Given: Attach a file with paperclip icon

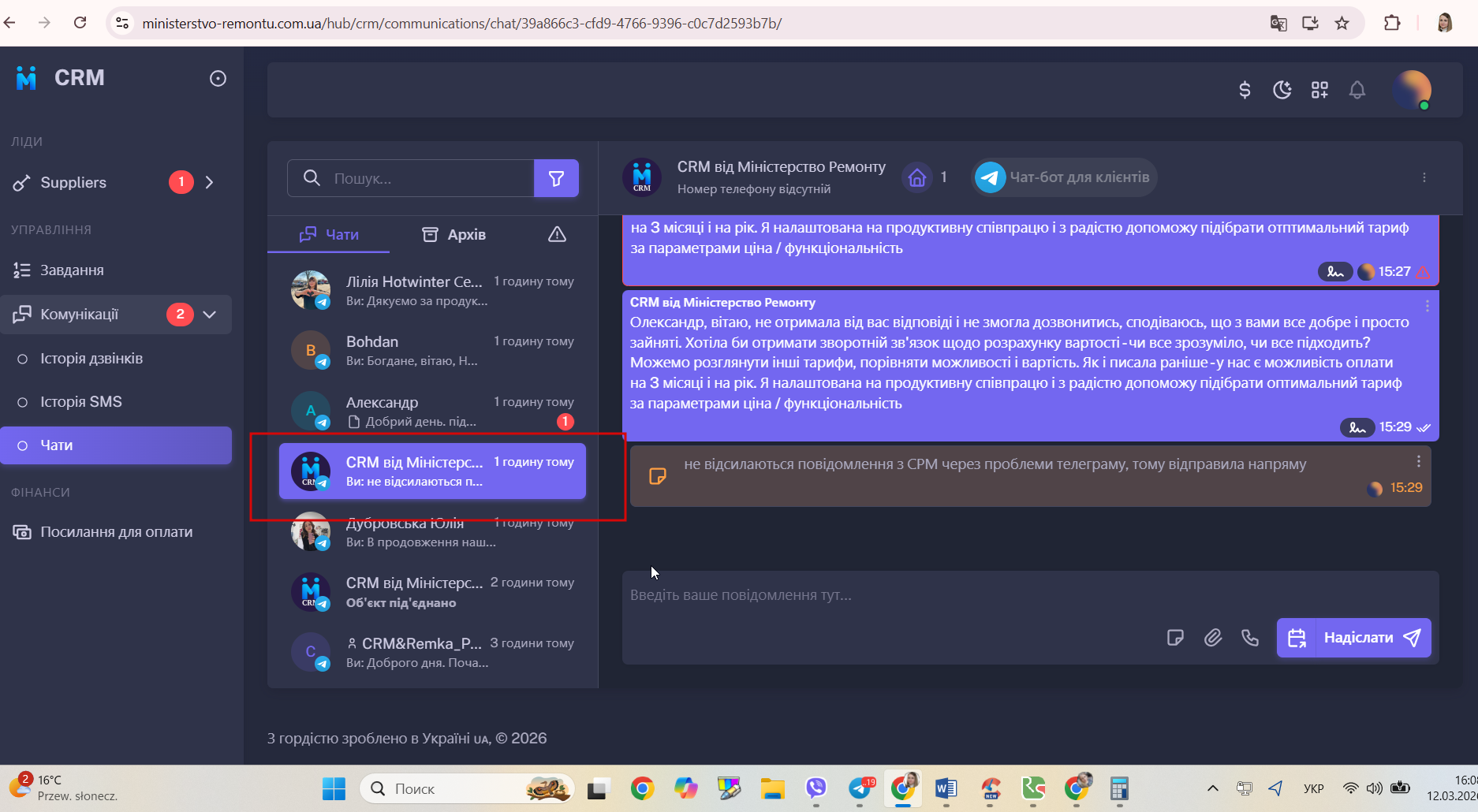Looking at the screenshot, I should pyautogui.click(x=1213, y=638).
